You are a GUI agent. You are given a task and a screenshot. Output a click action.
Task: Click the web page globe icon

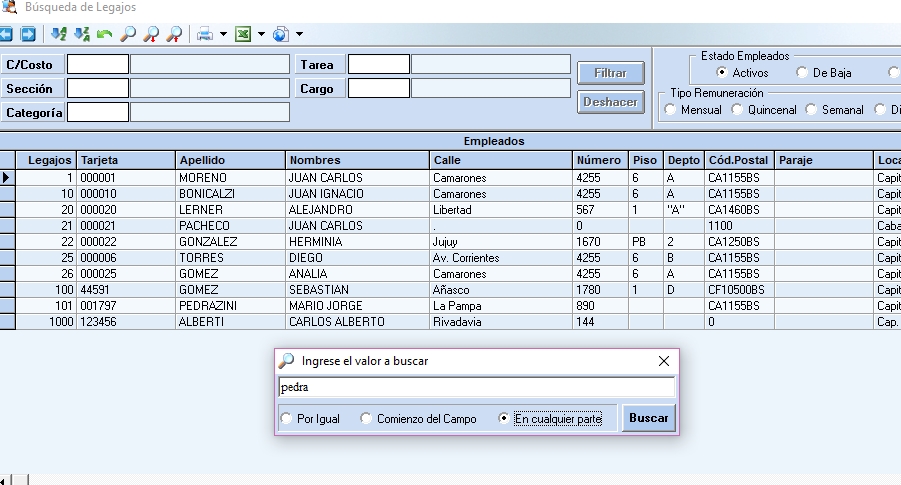click(x=281, y=34)
